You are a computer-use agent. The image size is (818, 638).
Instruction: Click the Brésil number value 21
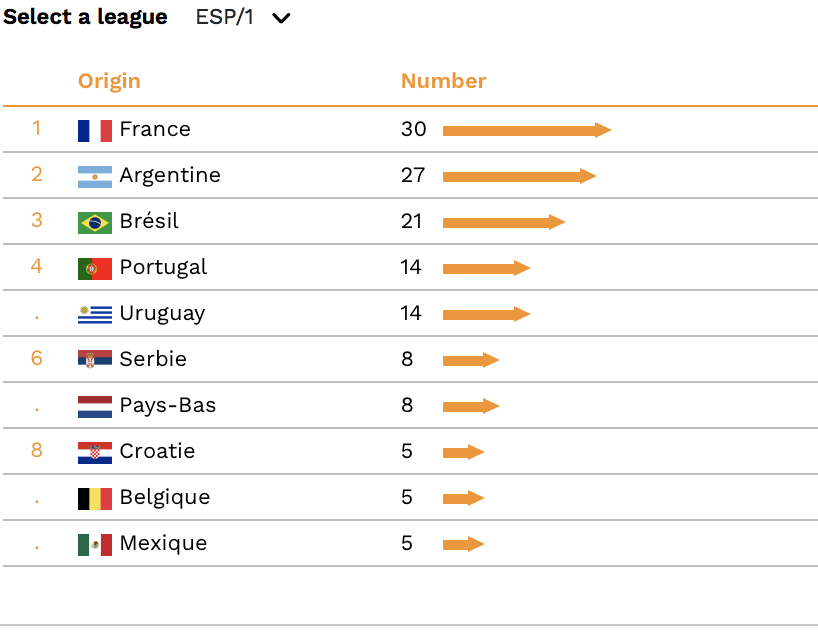411,221
